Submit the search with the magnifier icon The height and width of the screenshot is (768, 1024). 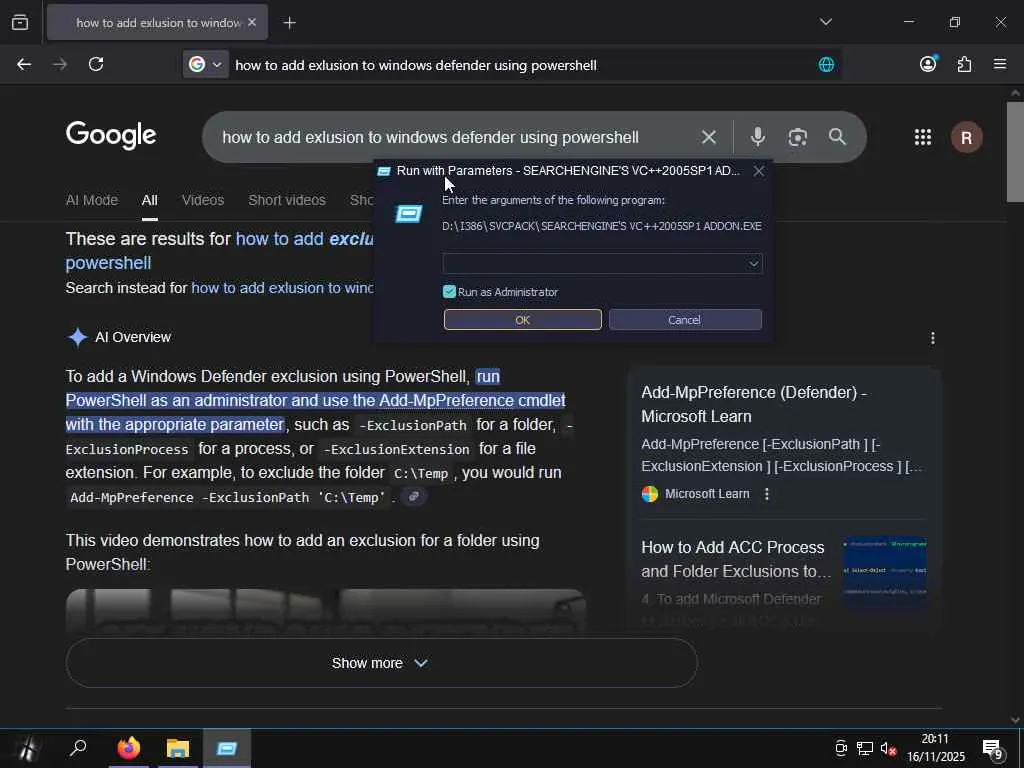[837, 136]
